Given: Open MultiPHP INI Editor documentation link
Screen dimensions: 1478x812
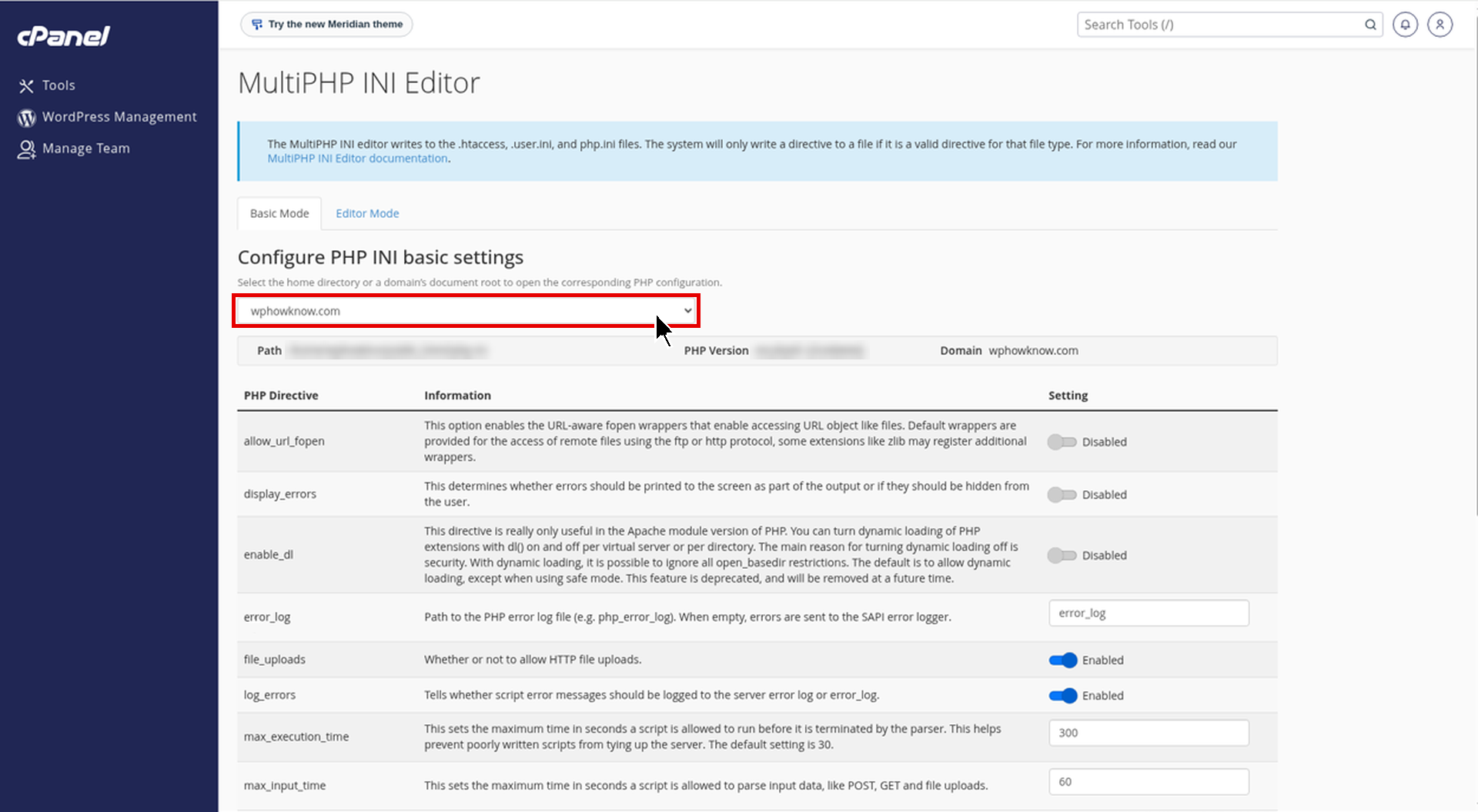Looking at the screenshot, I should [357, 159].
